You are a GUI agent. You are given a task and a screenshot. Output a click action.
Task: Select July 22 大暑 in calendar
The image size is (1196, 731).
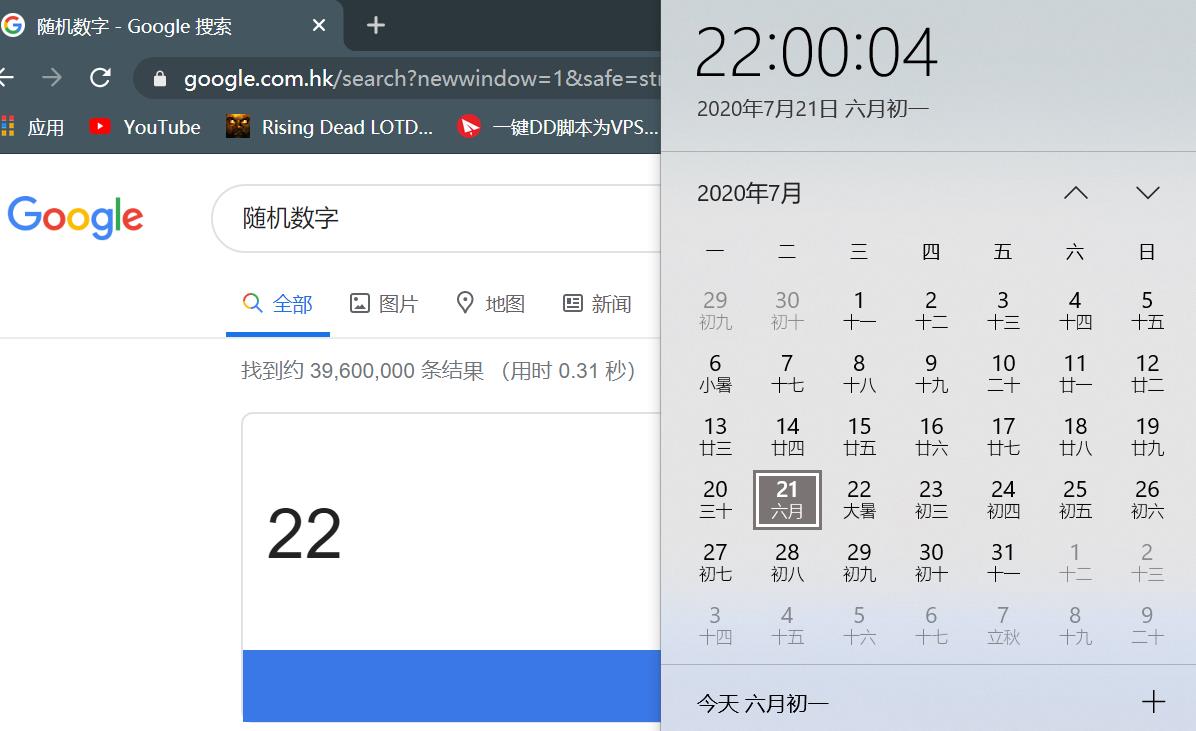tap(859, 500)
